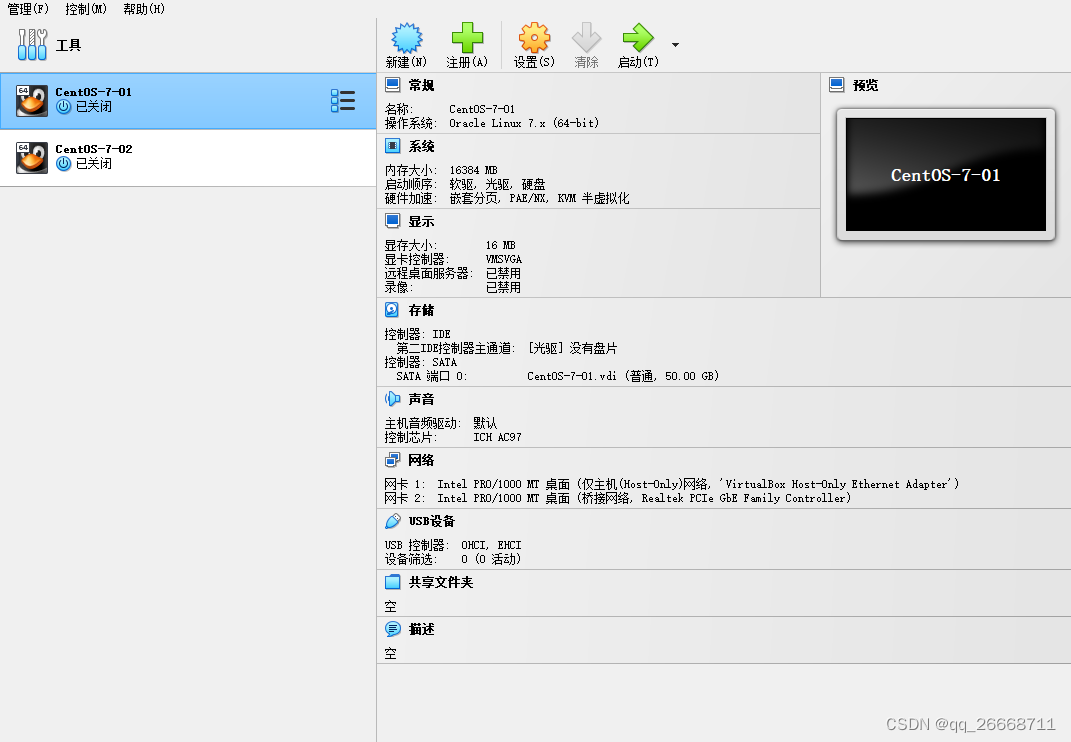Start the VM with the green arrow

639,38
